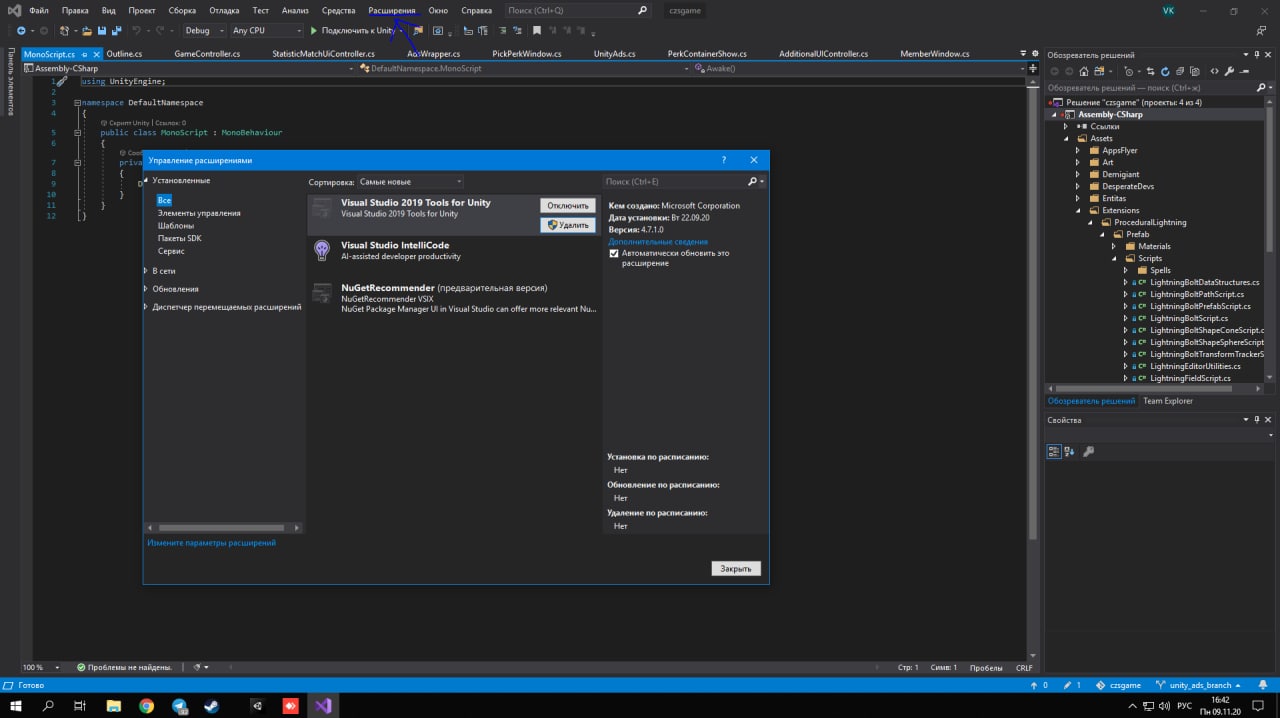Select the NuGetRecommender extension entry
This screenshot has width=1280, height=718.
pyautogui.click(x=454, y=298)
